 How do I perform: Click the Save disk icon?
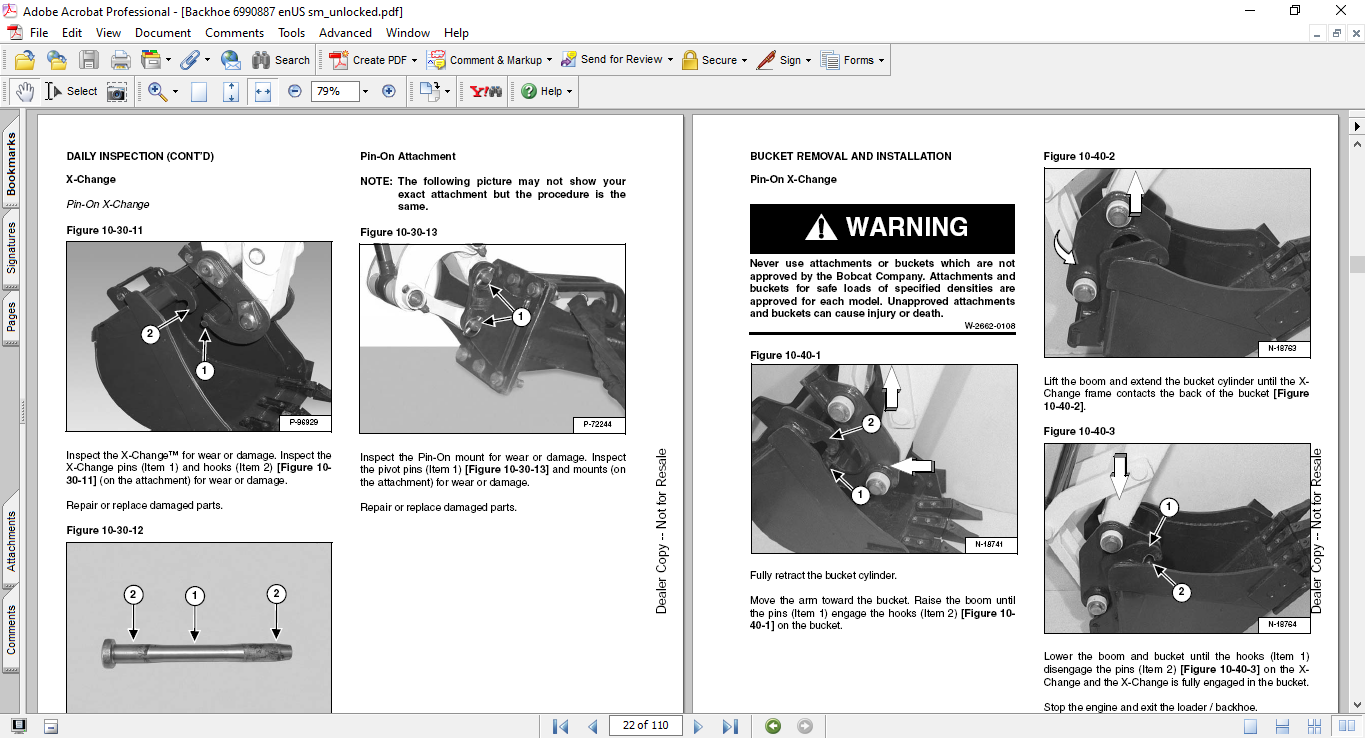[x=89, y=60]
